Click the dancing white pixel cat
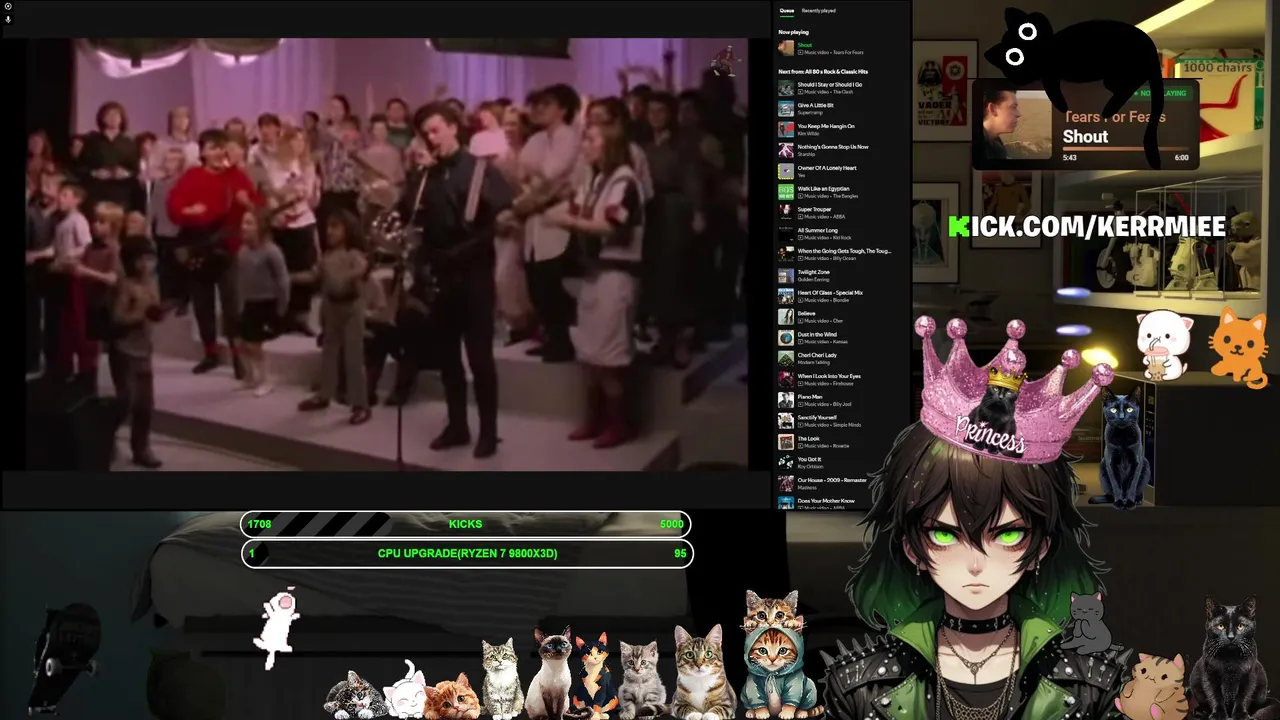1280x720 pixels. coord(279,628)
